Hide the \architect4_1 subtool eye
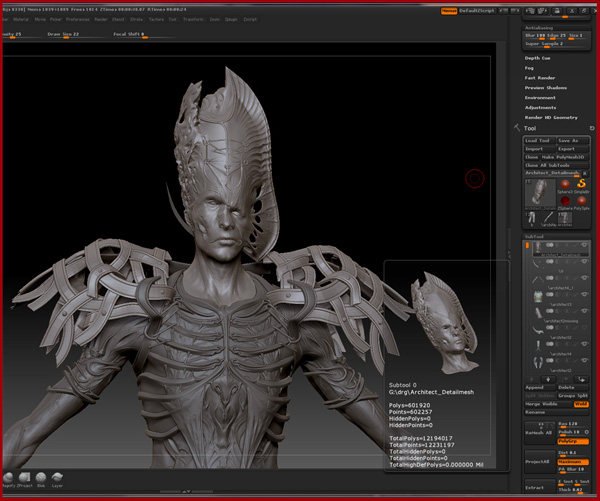Viewport: 600px width, 501px height. (584, 278)
